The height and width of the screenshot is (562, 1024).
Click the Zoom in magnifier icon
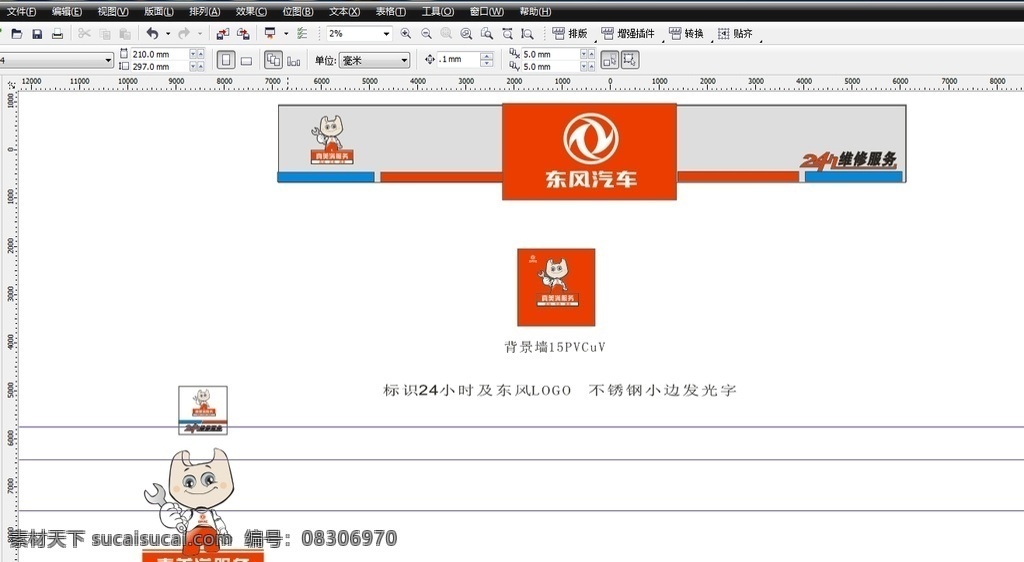coord(406,34)
